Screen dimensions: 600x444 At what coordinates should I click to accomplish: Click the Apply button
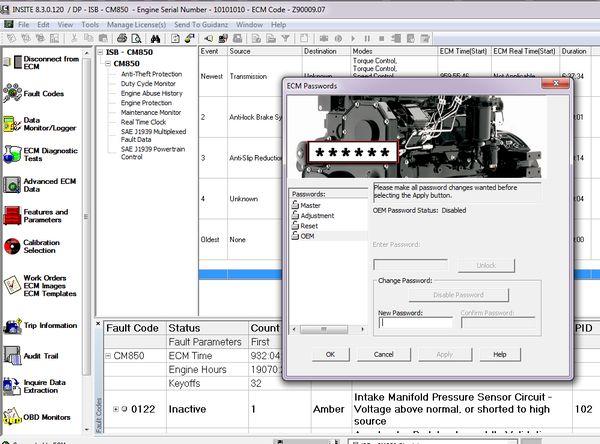(x=445, y=354)
